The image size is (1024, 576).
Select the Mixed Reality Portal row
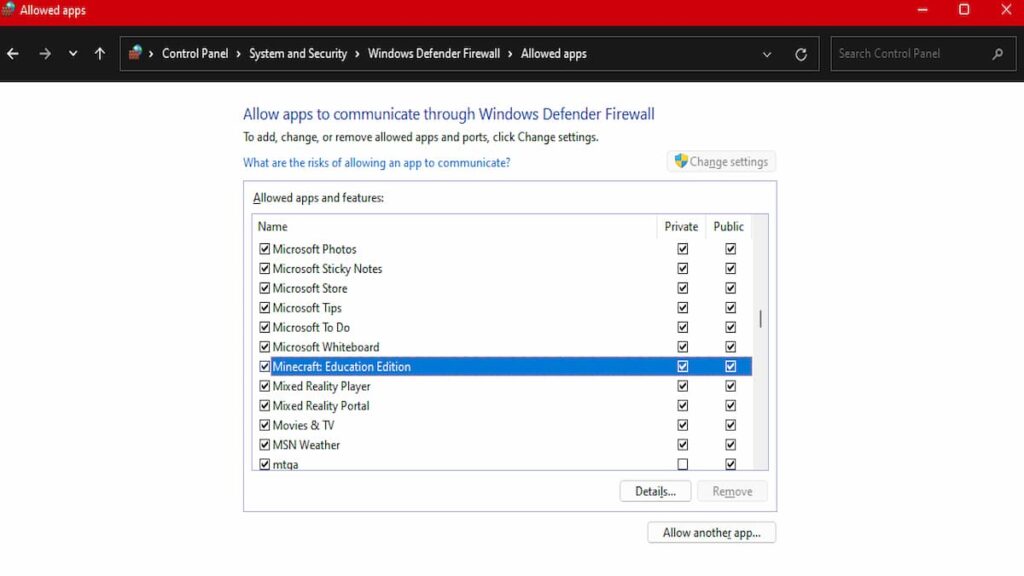[x=502, y=406]
